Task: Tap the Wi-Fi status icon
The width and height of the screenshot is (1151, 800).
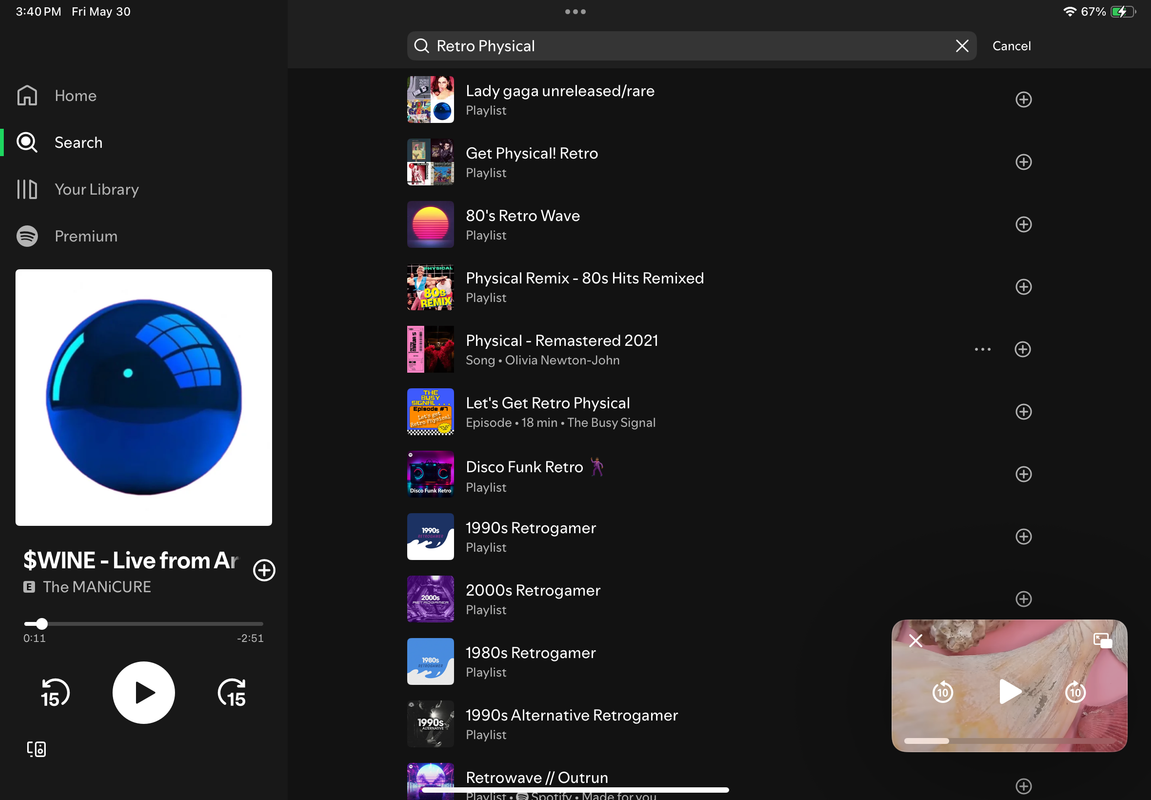Action: tap(1070, 12)
